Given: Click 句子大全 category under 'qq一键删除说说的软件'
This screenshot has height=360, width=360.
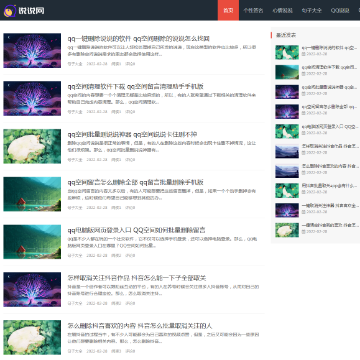Looking at the screenshot, I should point(75,64).
